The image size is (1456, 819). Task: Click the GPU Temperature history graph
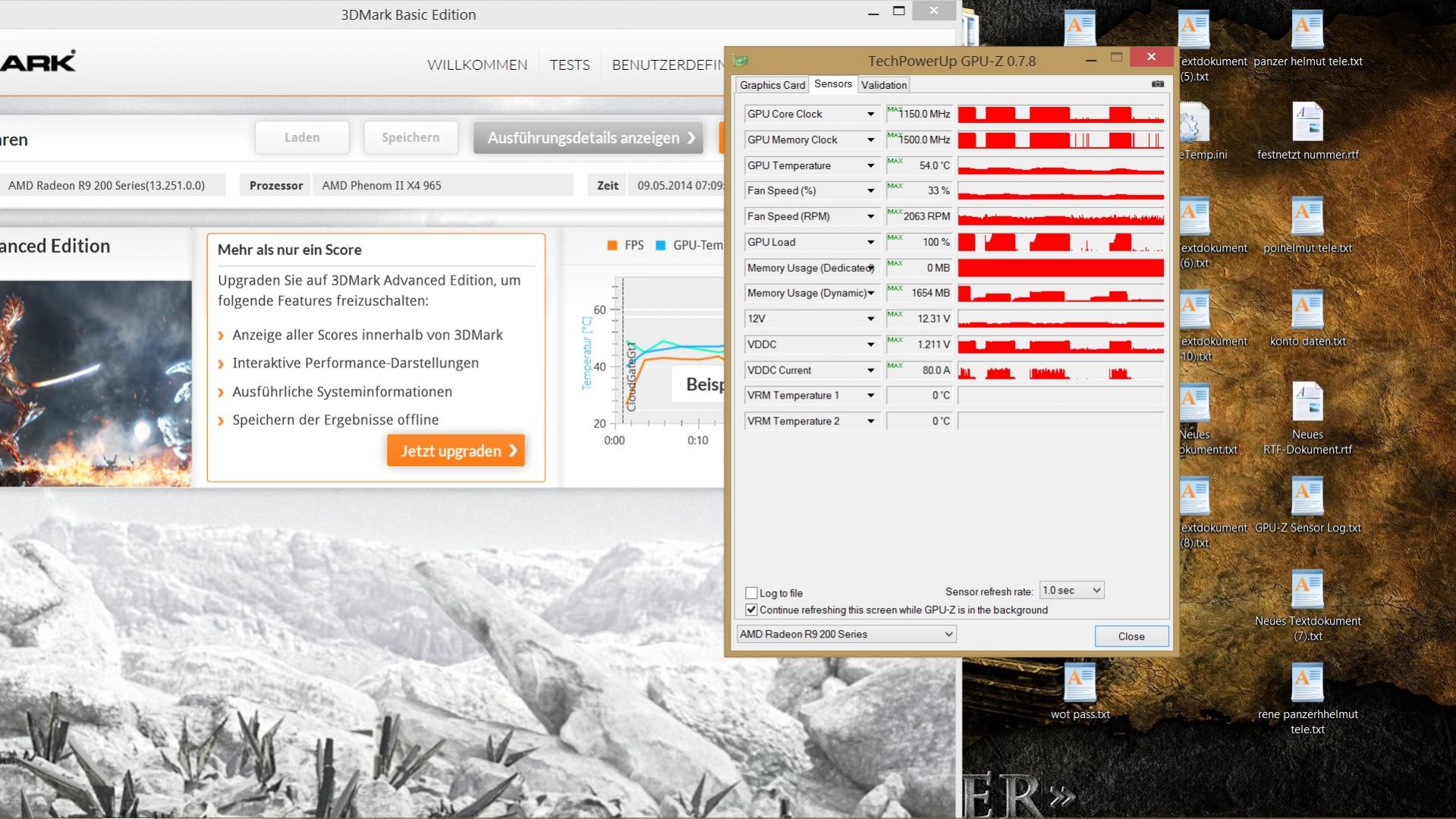(x=1061, y=165)
